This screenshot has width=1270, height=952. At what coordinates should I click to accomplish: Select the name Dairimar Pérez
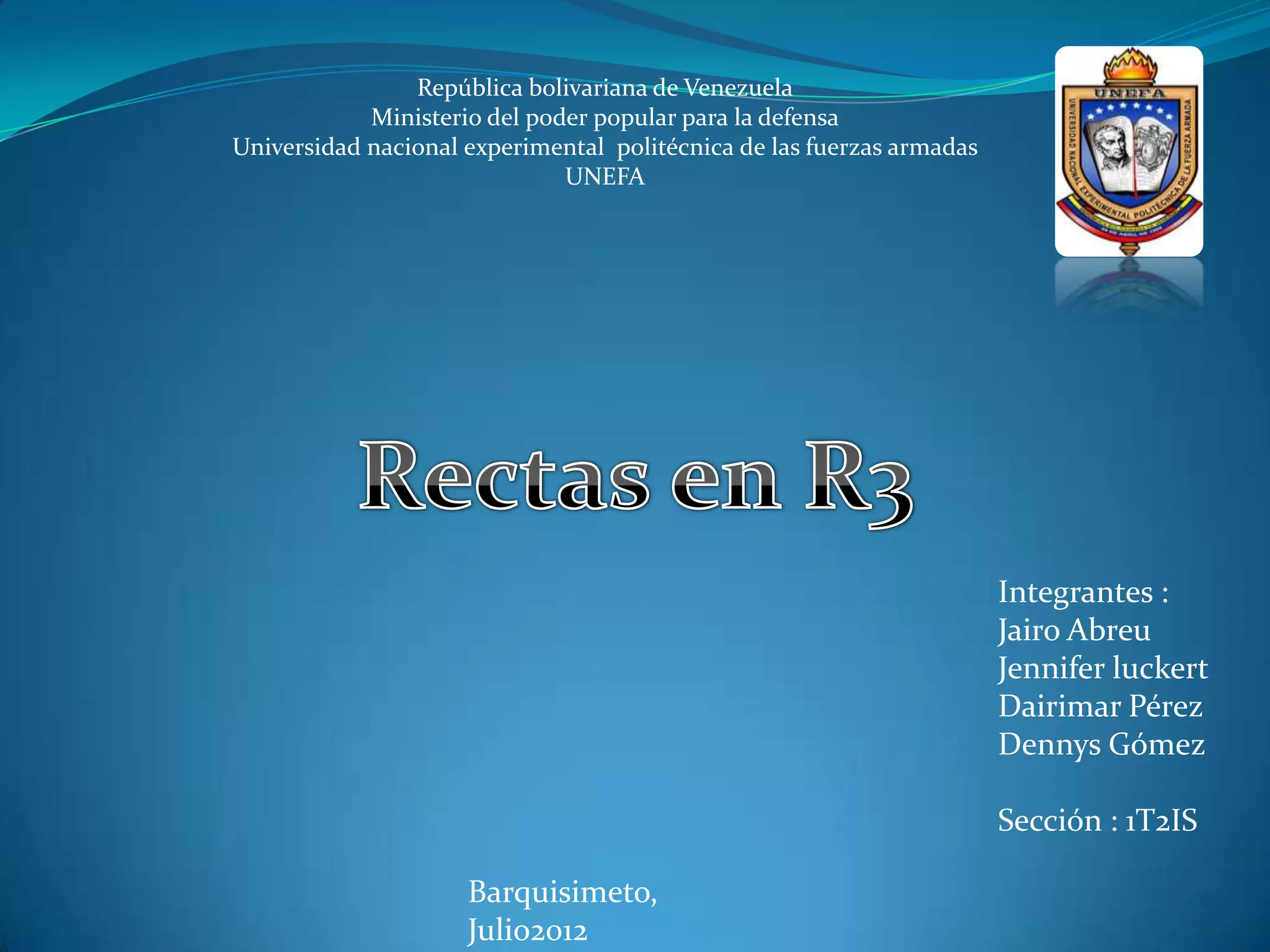(x=1100, y=706)
